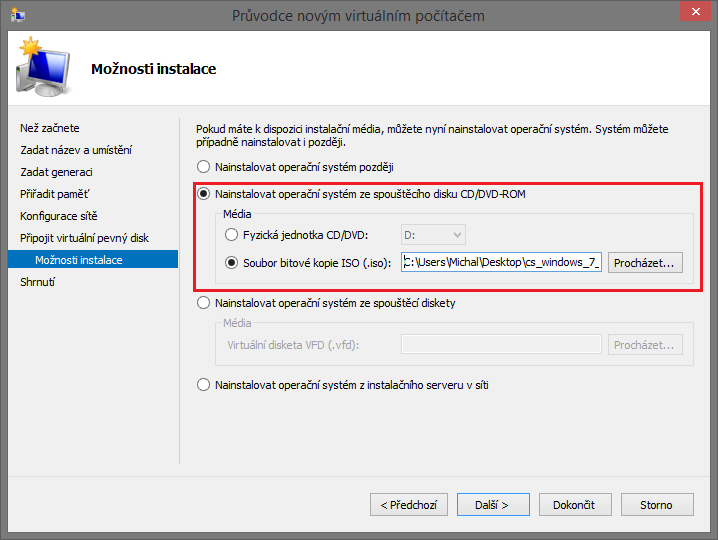Open the D: drive dropdown
718x540 pixels.
tap(433, 235)
